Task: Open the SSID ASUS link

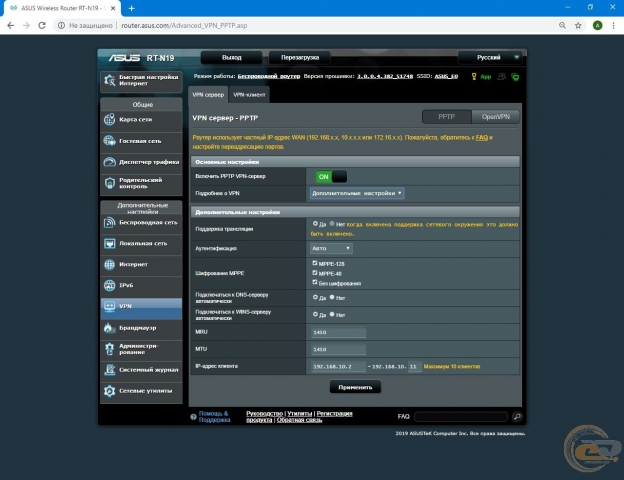Action: click(x=446, y=76)
